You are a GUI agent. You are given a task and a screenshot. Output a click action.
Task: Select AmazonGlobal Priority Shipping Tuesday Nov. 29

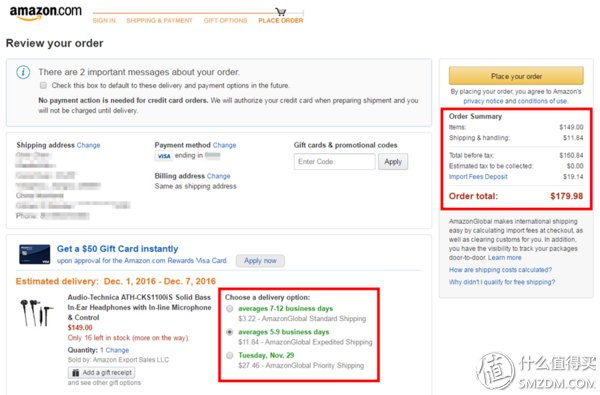click(x=230, y=355)
